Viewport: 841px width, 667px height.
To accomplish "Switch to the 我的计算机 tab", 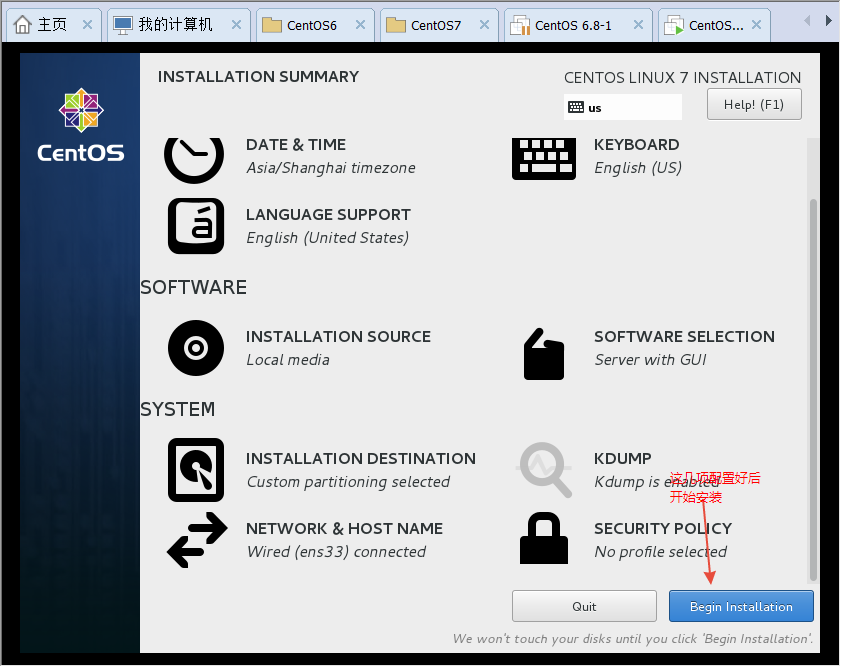I will [179, 25].
